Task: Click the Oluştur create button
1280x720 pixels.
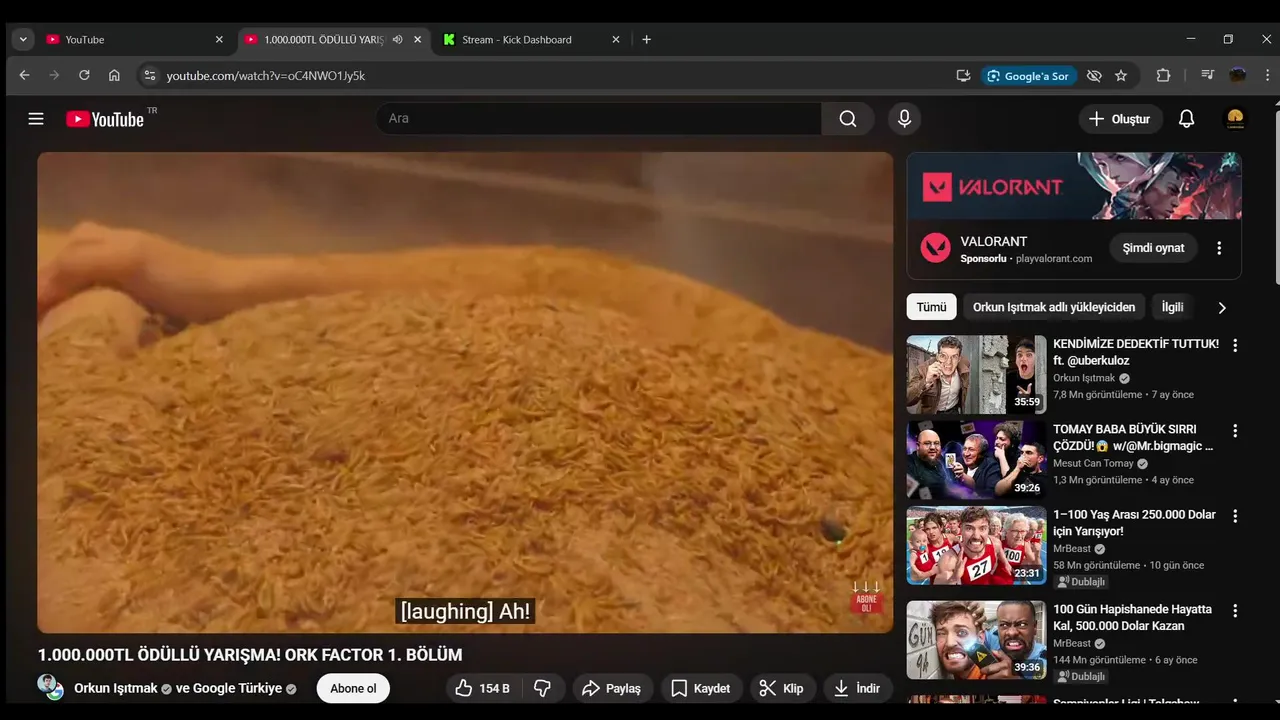Action: pyautogui.click(x=1120, y=119)
